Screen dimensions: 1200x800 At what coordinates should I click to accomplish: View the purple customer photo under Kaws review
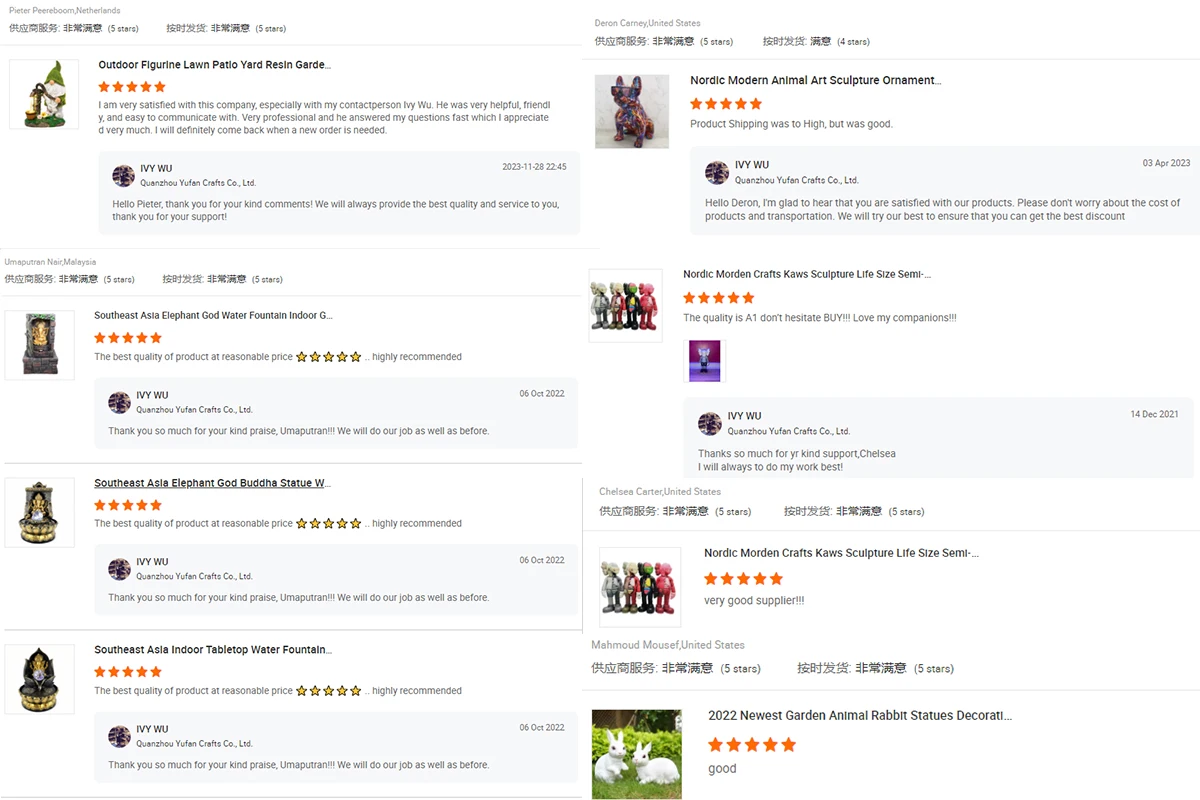point(705,361)
